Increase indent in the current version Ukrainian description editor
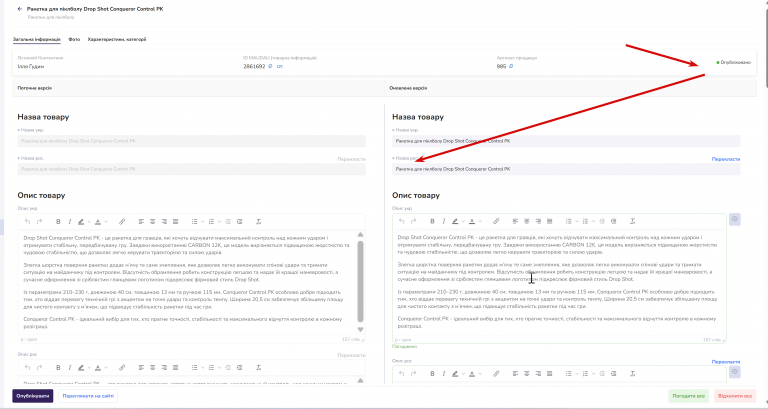Screen dimensions: 768x409 tap(240, 221)
